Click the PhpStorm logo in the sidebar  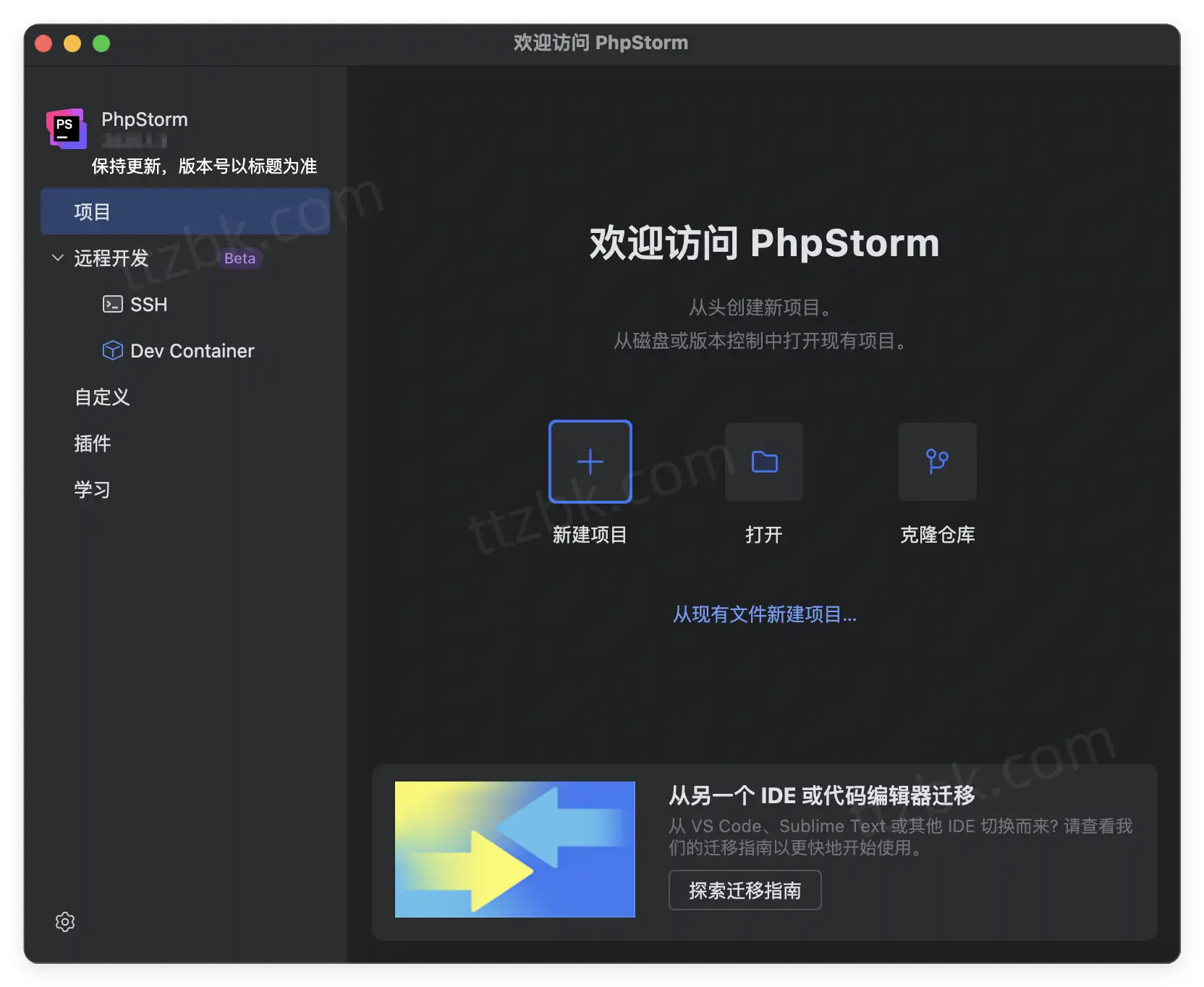65,128
